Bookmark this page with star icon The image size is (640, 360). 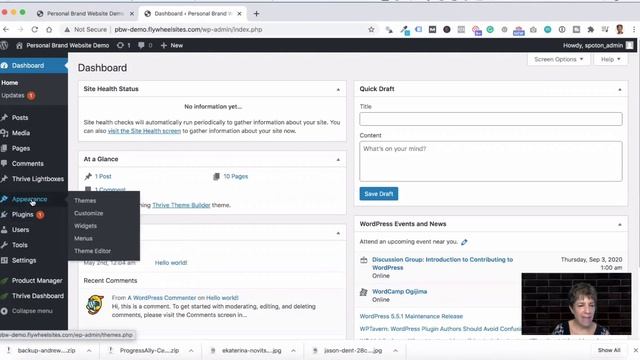[371, 29]
